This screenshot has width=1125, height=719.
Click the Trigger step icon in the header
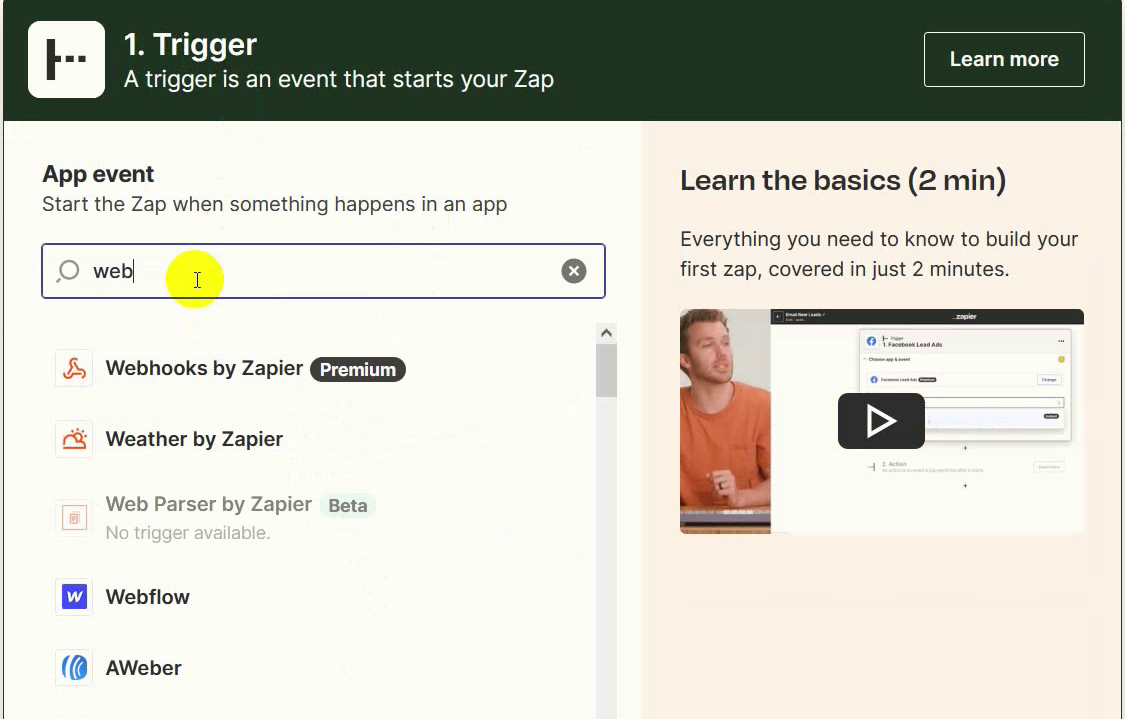66,60
